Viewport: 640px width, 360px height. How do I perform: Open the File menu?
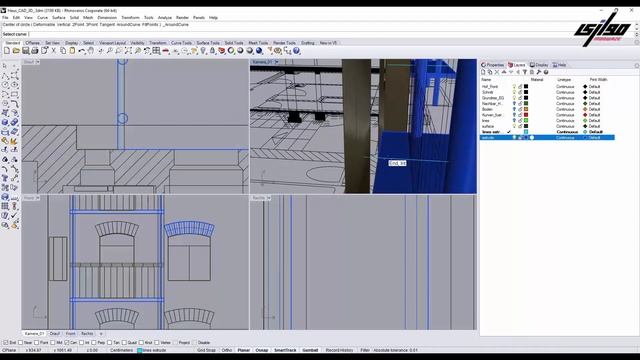(x=5, y=18)
